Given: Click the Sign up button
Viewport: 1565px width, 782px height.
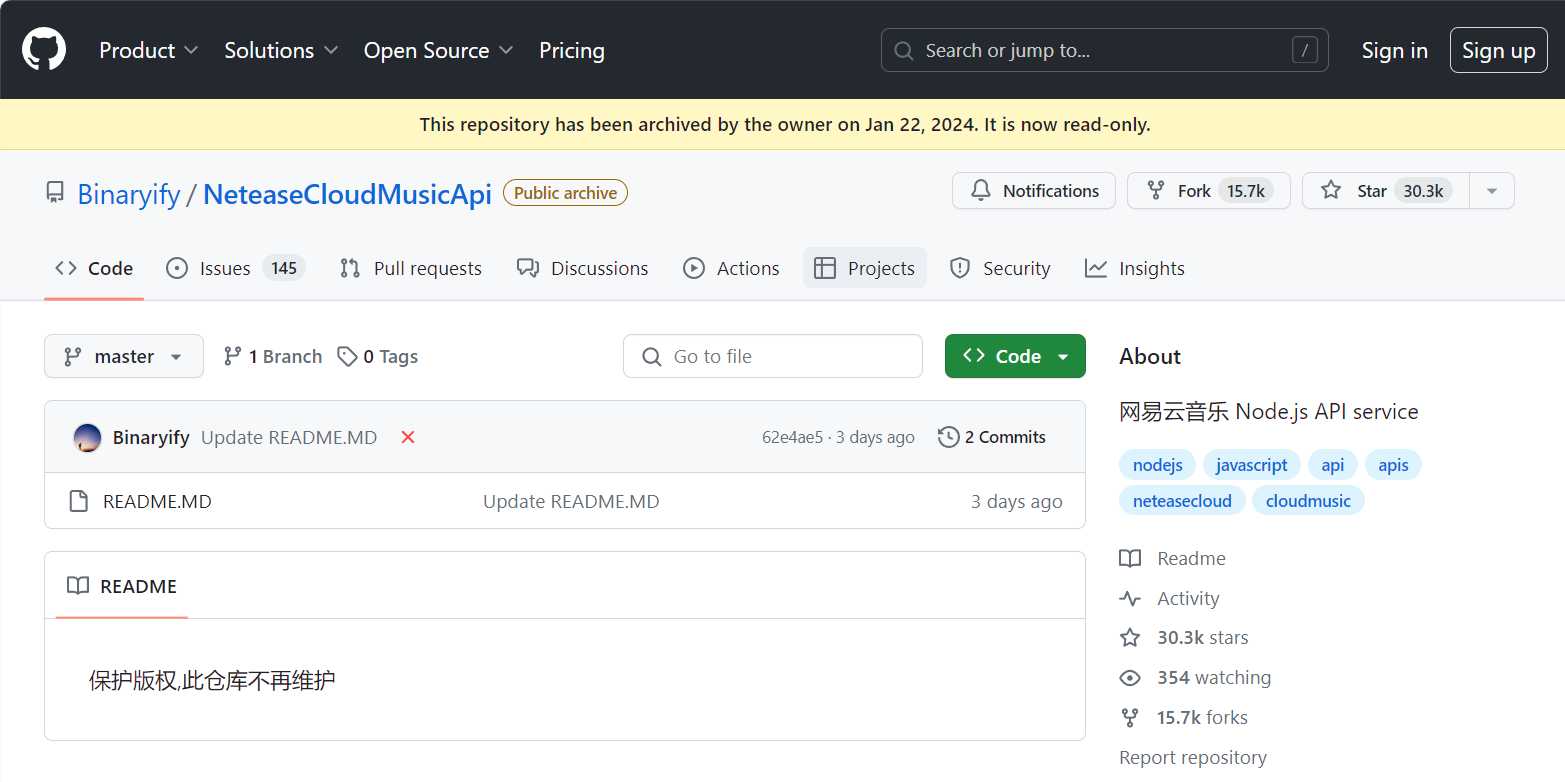Looking at the screenshot, I should [x=1498, y=50].
